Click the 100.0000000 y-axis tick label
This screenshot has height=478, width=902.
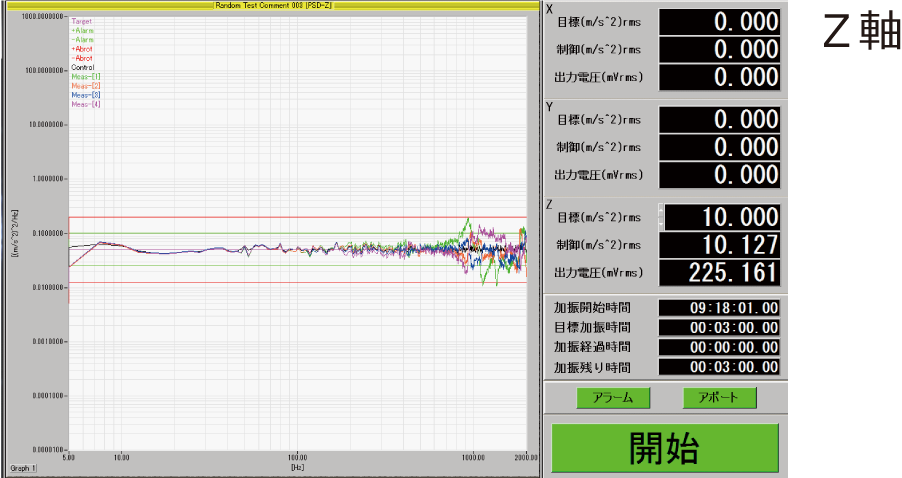45,70
